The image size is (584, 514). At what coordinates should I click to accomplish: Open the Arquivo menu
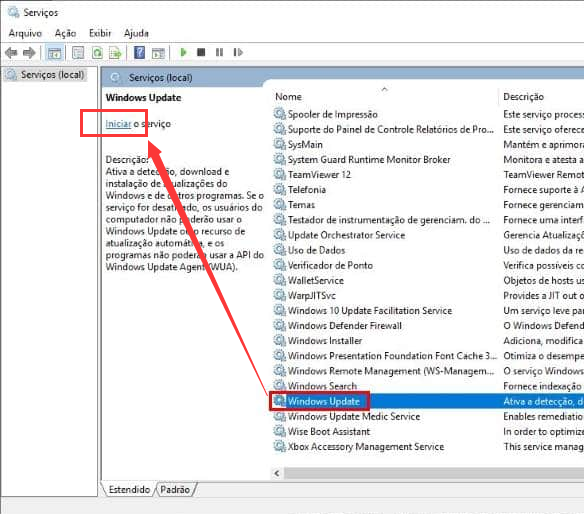[25, 33]
